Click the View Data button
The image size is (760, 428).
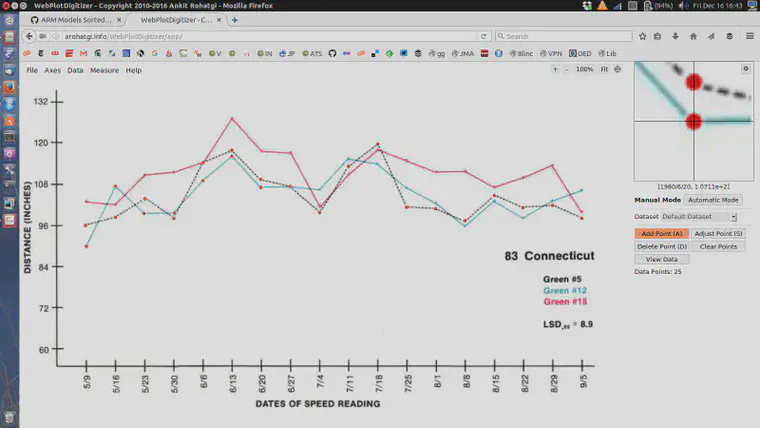tap(662, 259)
